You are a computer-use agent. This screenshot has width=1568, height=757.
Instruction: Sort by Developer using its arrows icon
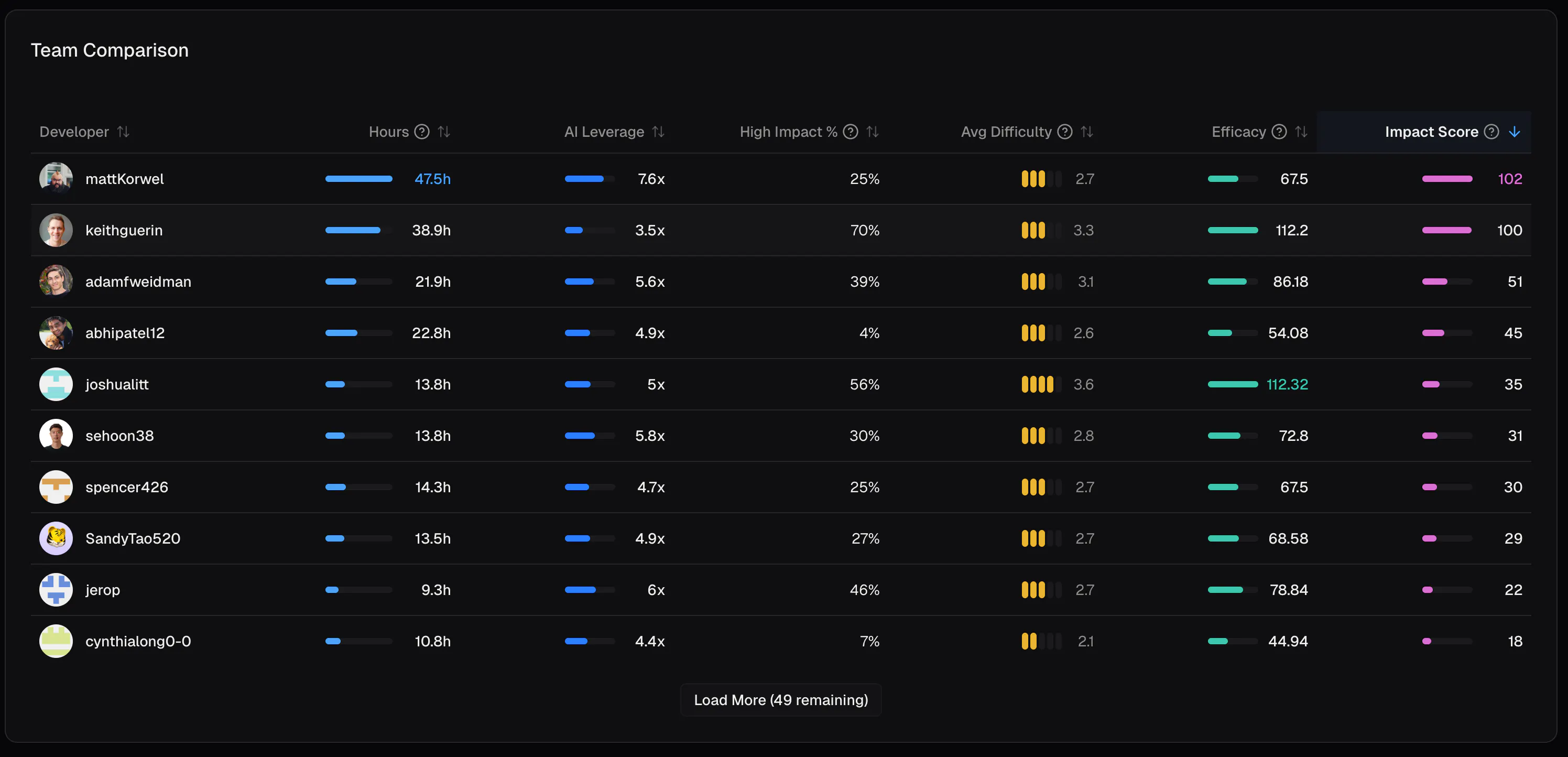pyautogui.click(x=124, y=132)
